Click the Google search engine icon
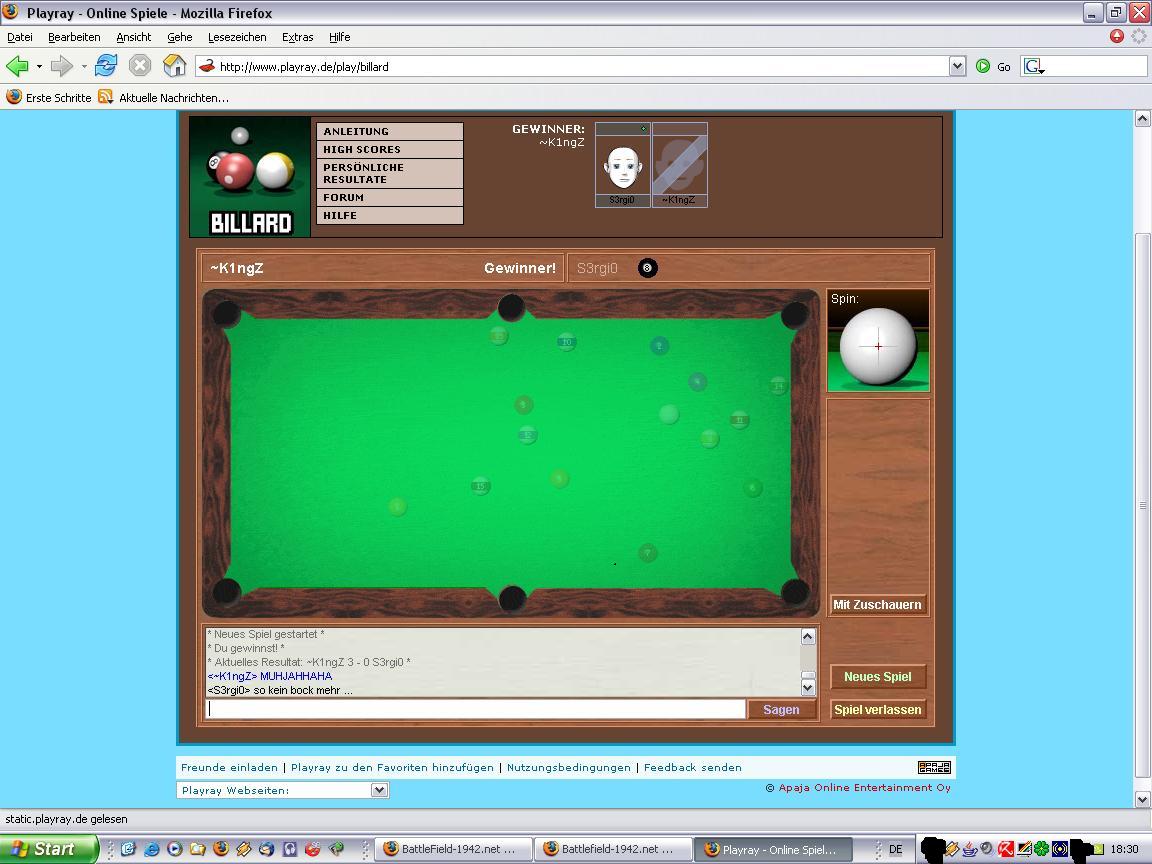The height and width of the screenshot is (864, 1152). 1034,66
